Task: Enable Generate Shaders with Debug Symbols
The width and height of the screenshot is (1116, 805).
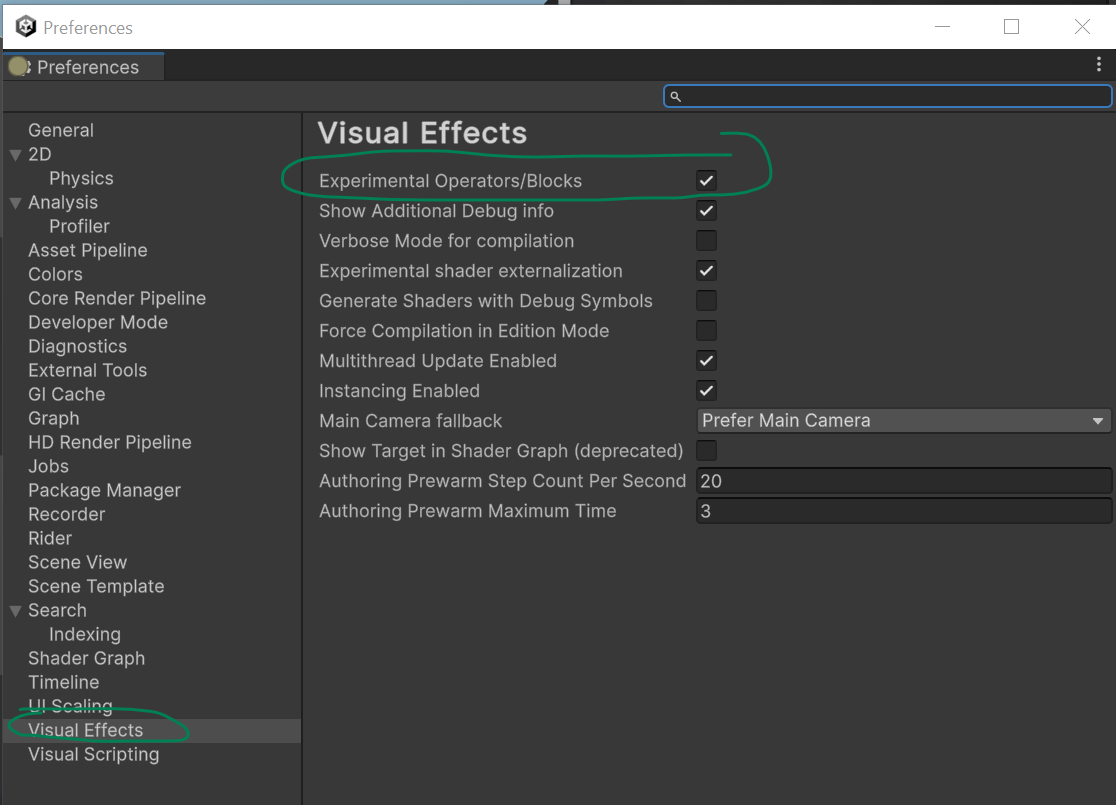Action: 706,300
